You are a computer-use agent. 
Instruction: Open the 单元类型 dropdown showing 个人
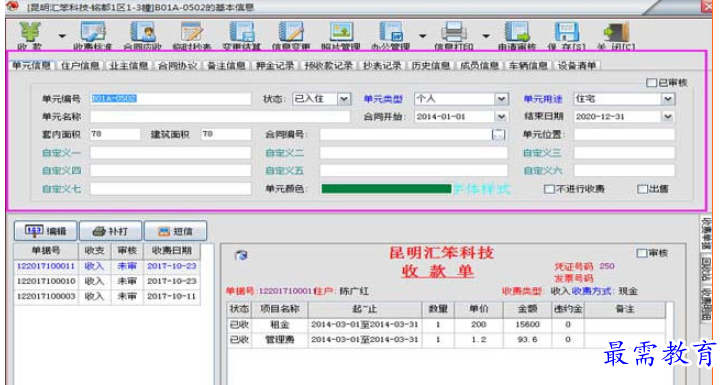pyautogui.click(x=501, y=99)
